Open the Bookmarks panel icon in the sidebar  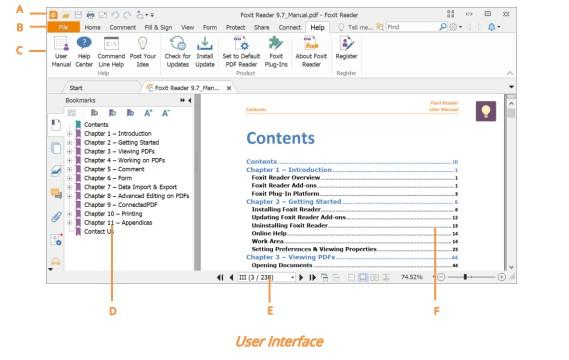coord(56,126)
